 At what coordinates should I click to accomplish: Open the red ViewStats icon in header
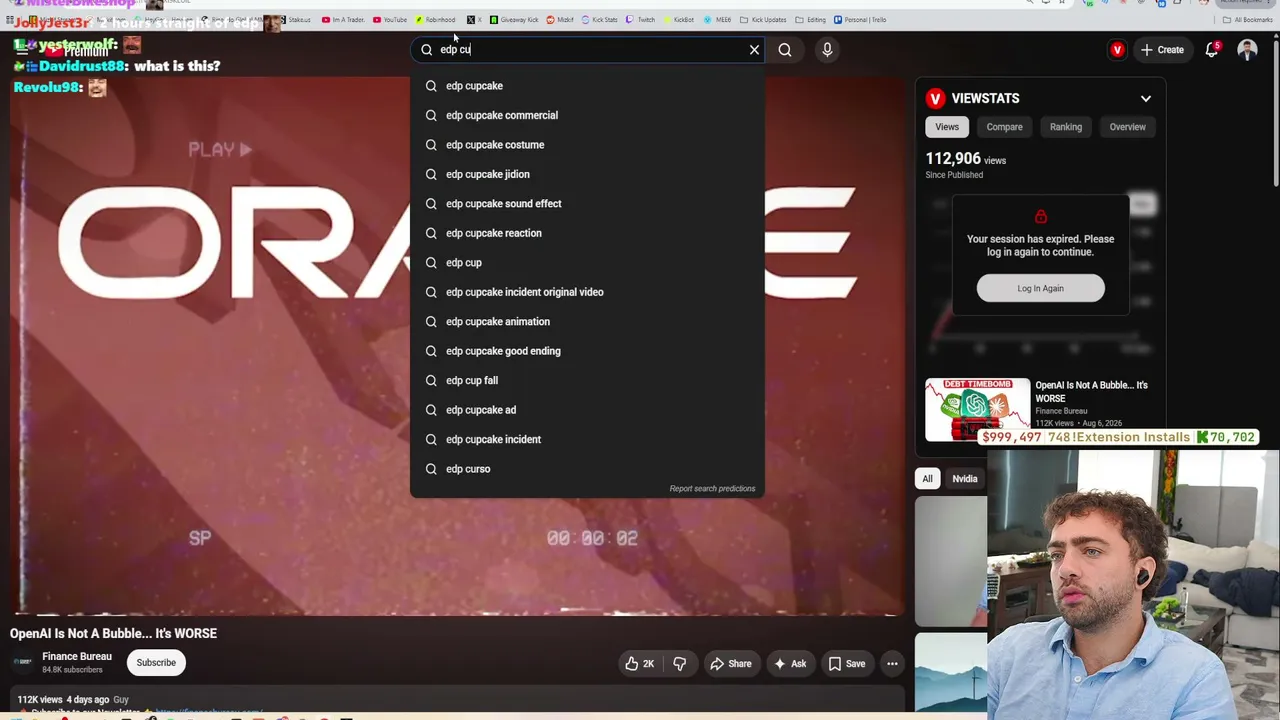pos(1117,49)
